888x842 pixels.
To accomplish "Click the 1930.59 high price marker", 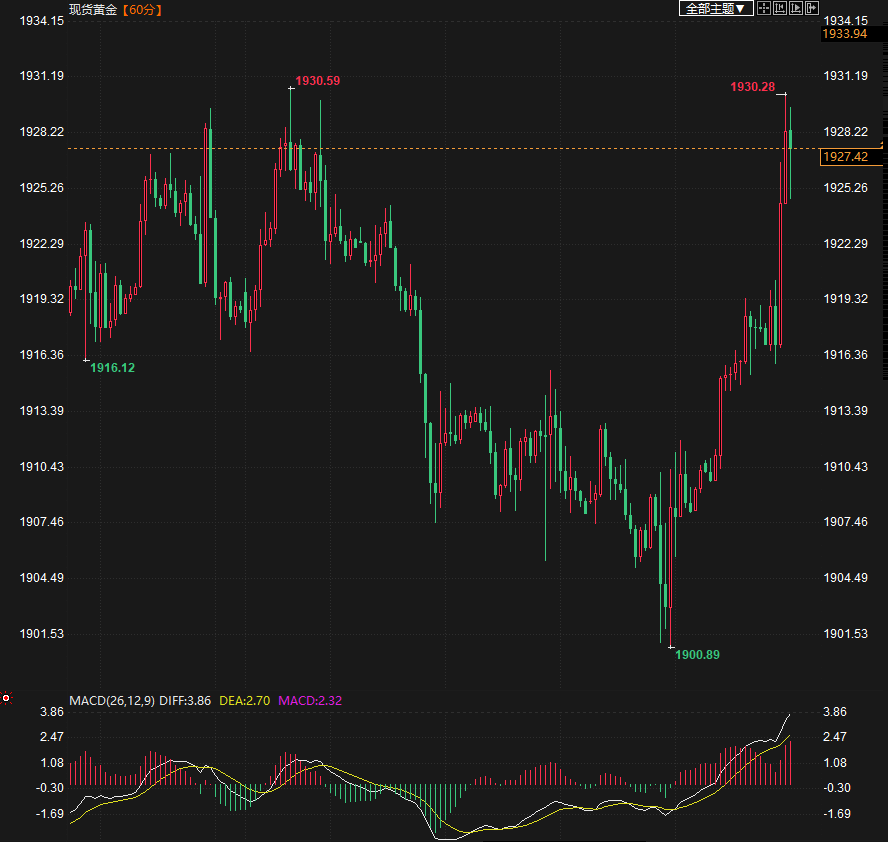I will (x=318, y=81).
